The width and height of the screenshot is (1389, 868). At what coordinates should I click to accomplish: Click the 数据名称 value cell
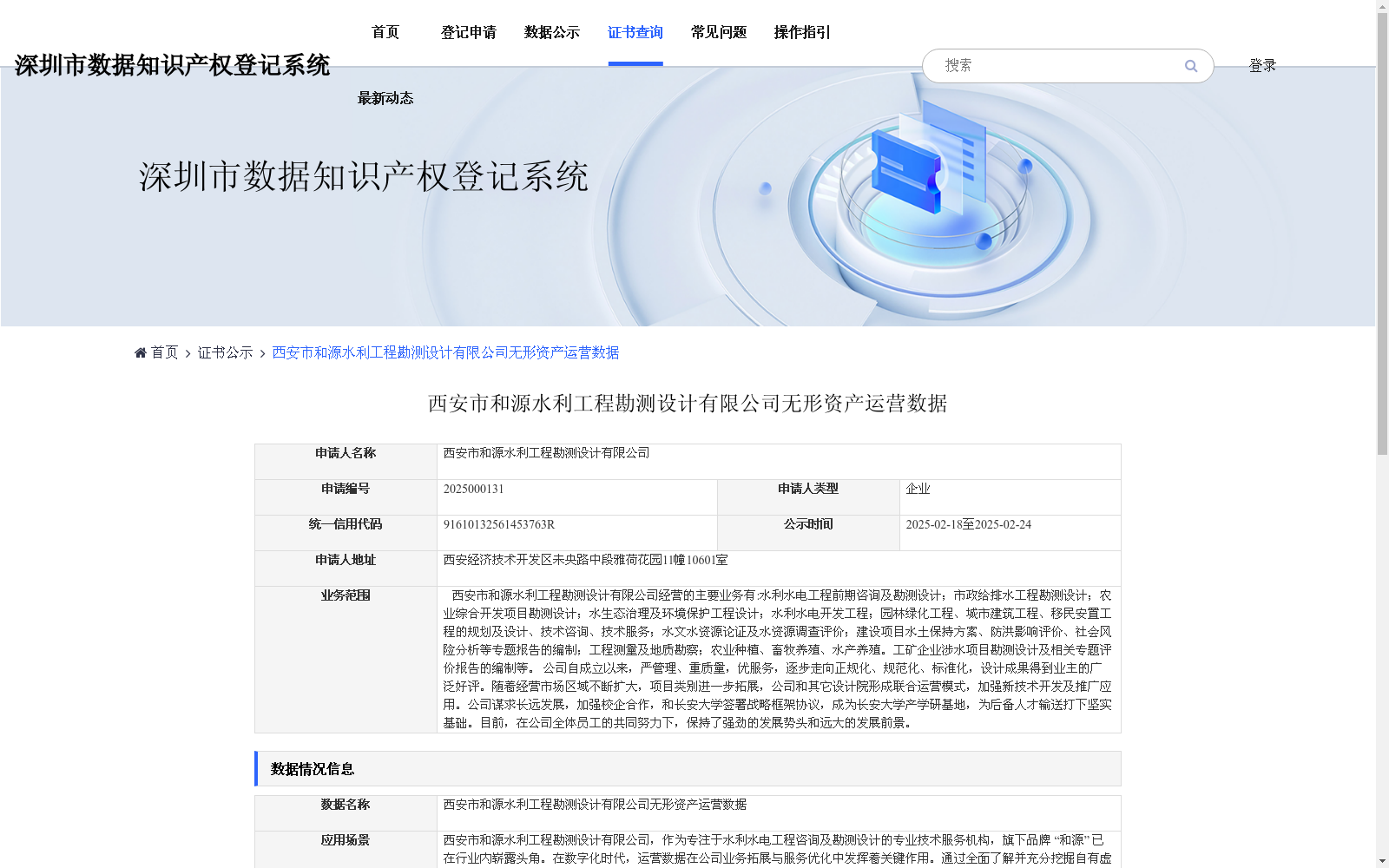779,813
